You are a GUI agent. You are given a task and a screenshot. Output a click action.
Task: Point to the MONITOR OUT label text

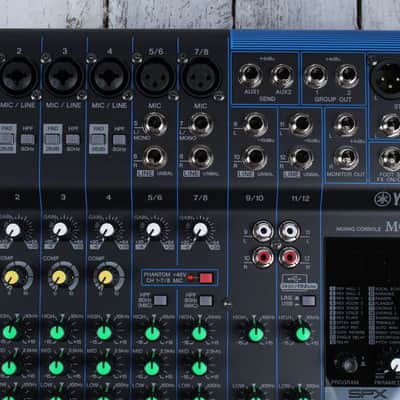click(346, 174)
